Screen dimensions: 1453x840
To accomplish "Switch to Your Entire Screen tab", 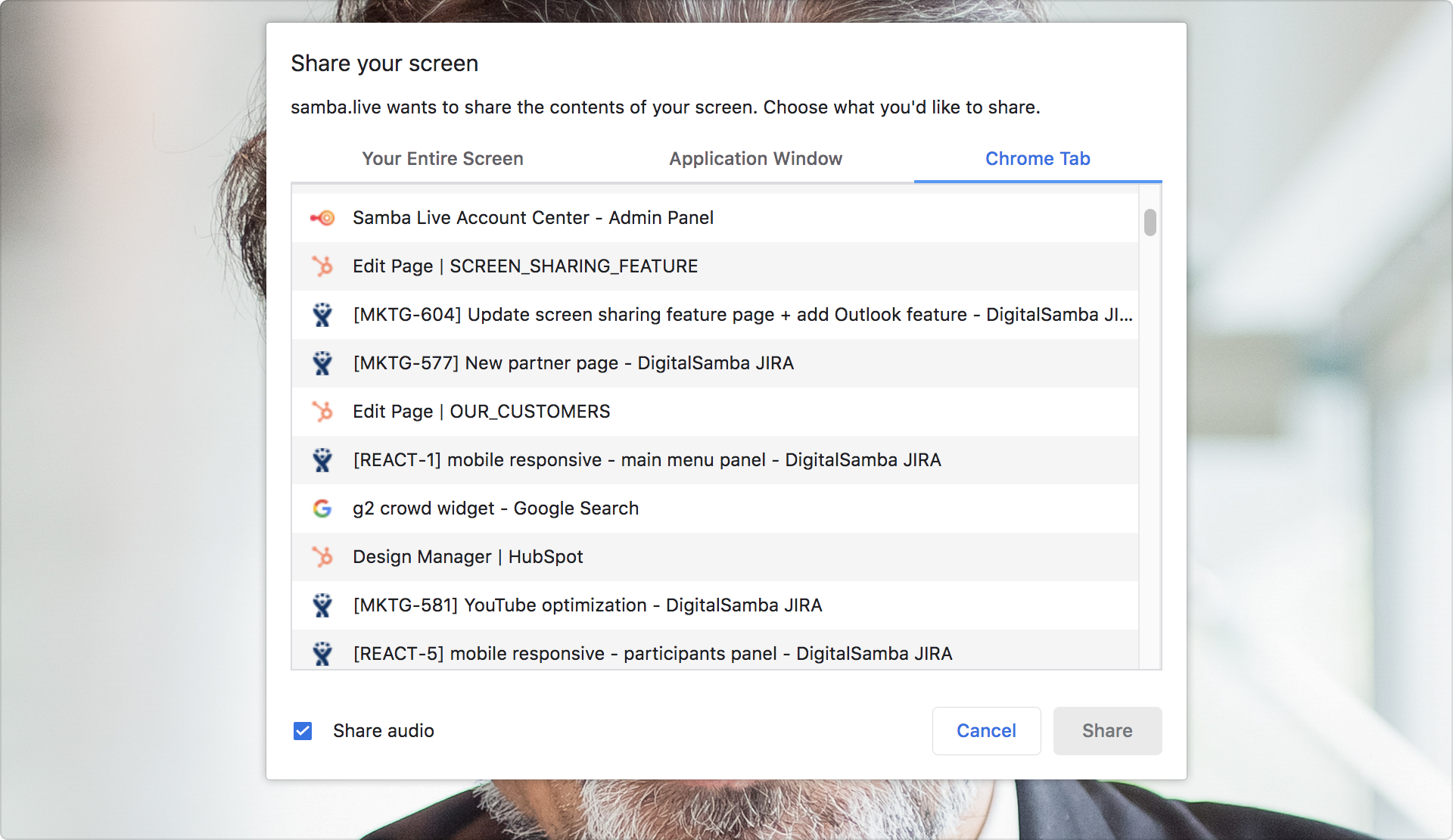I will pos(443,159).
